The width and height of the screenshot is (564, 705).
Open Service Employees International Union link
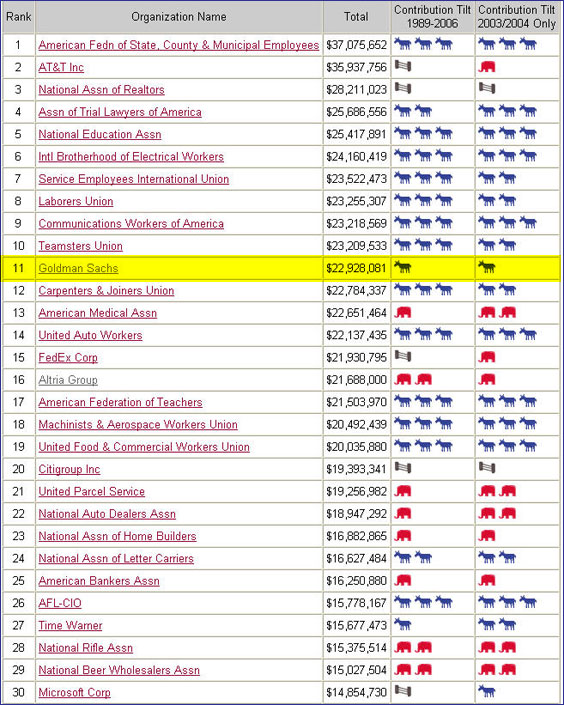134,179
